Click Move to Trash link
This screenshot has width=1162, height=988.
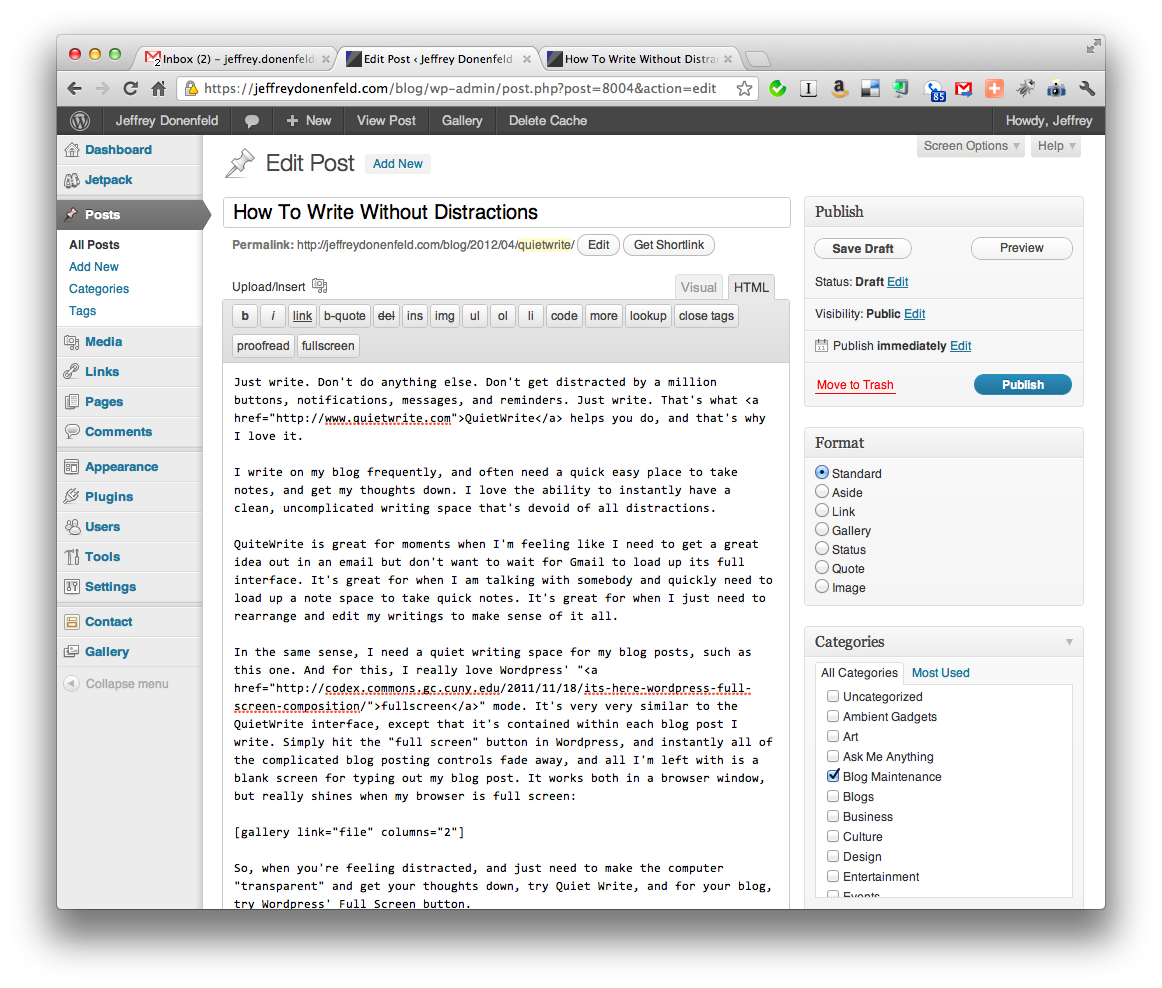(x=855, y=385)
